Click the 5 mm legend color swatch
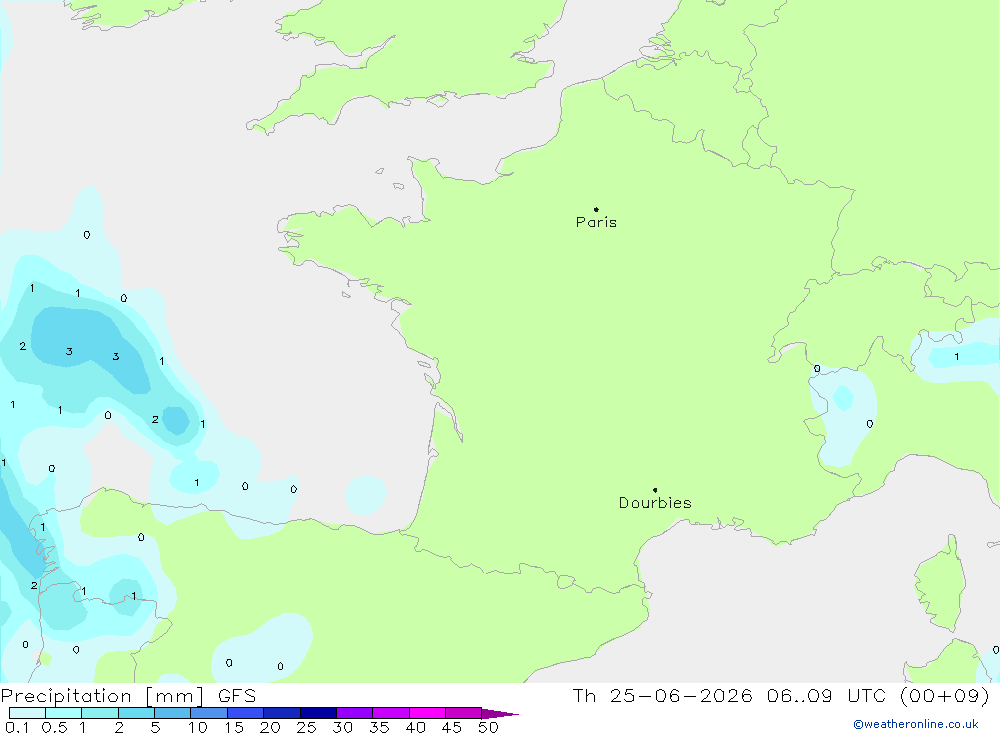The image size is (1000, 733). [x=172, y=713]
